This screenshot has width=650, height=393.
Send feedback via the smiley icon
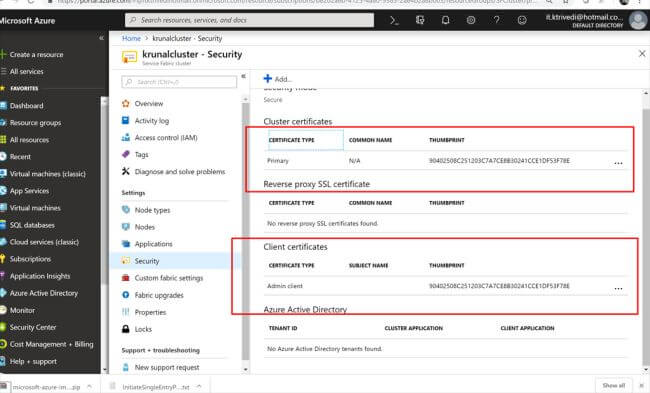[x=522, y=20]
